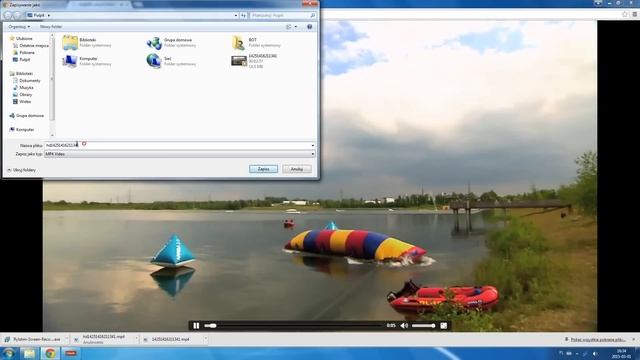The height and width of the screenshot is (360, 640).
Task: Open the view options dropdown arrow
Action: 296,27
